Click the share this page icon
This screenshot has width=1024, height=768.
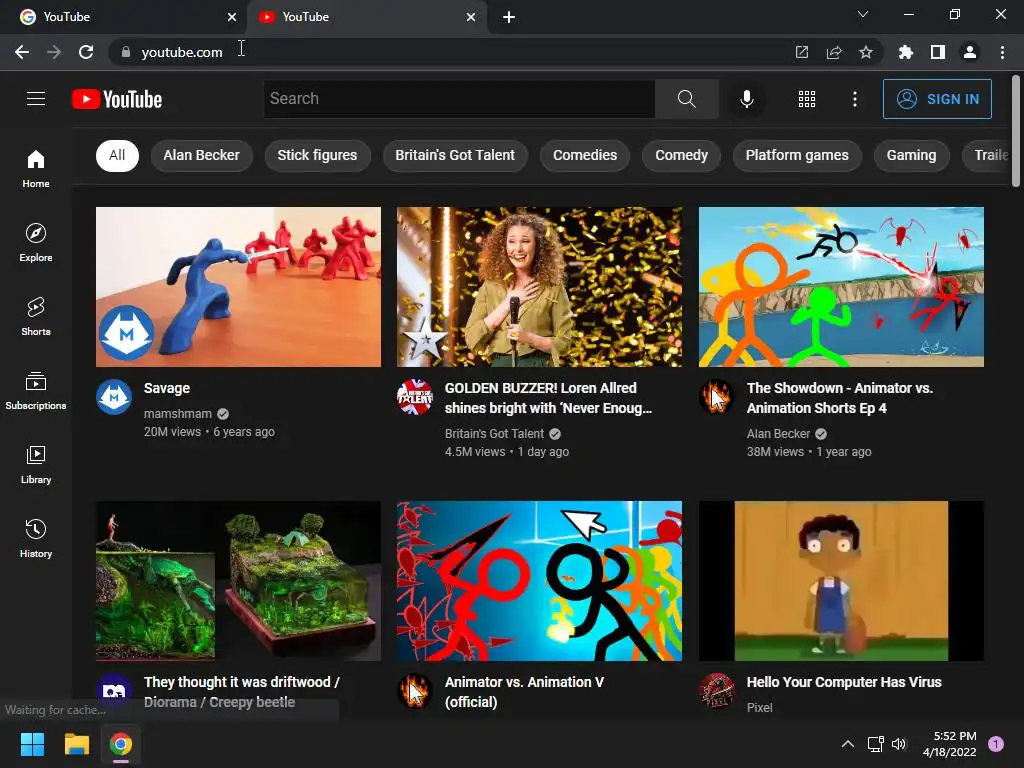834,52
